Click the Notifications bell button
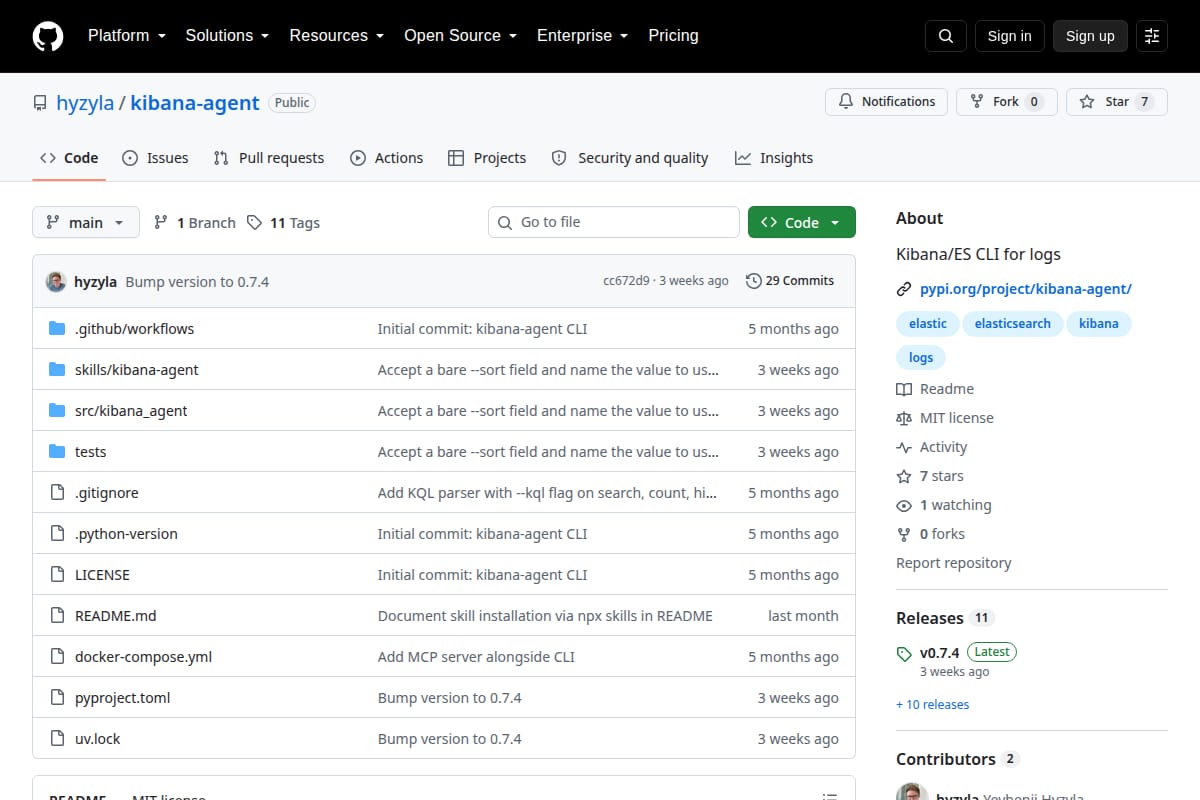 pyautogui.click(x=886, y=102)
